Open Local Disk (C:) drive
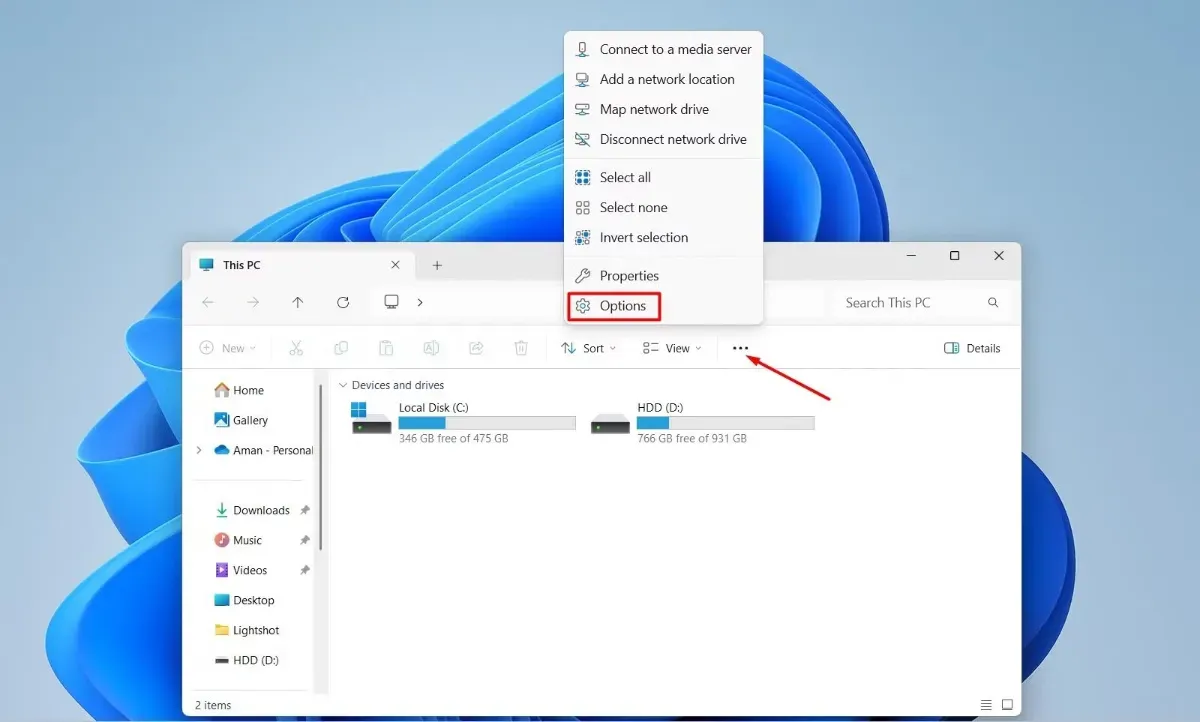Image resolution: width=1200 pixels, height=722 pixels. tap(433, 408)
